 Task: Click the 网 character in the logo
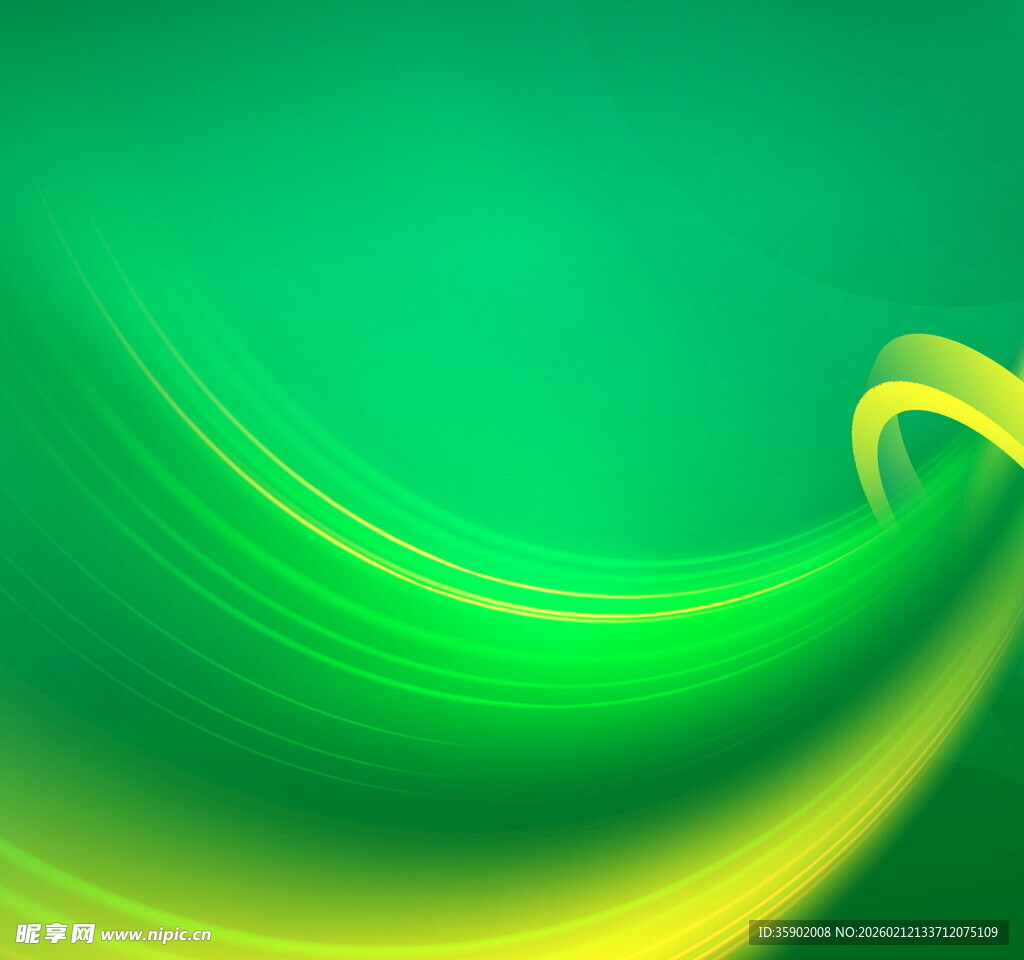(83, 933)
